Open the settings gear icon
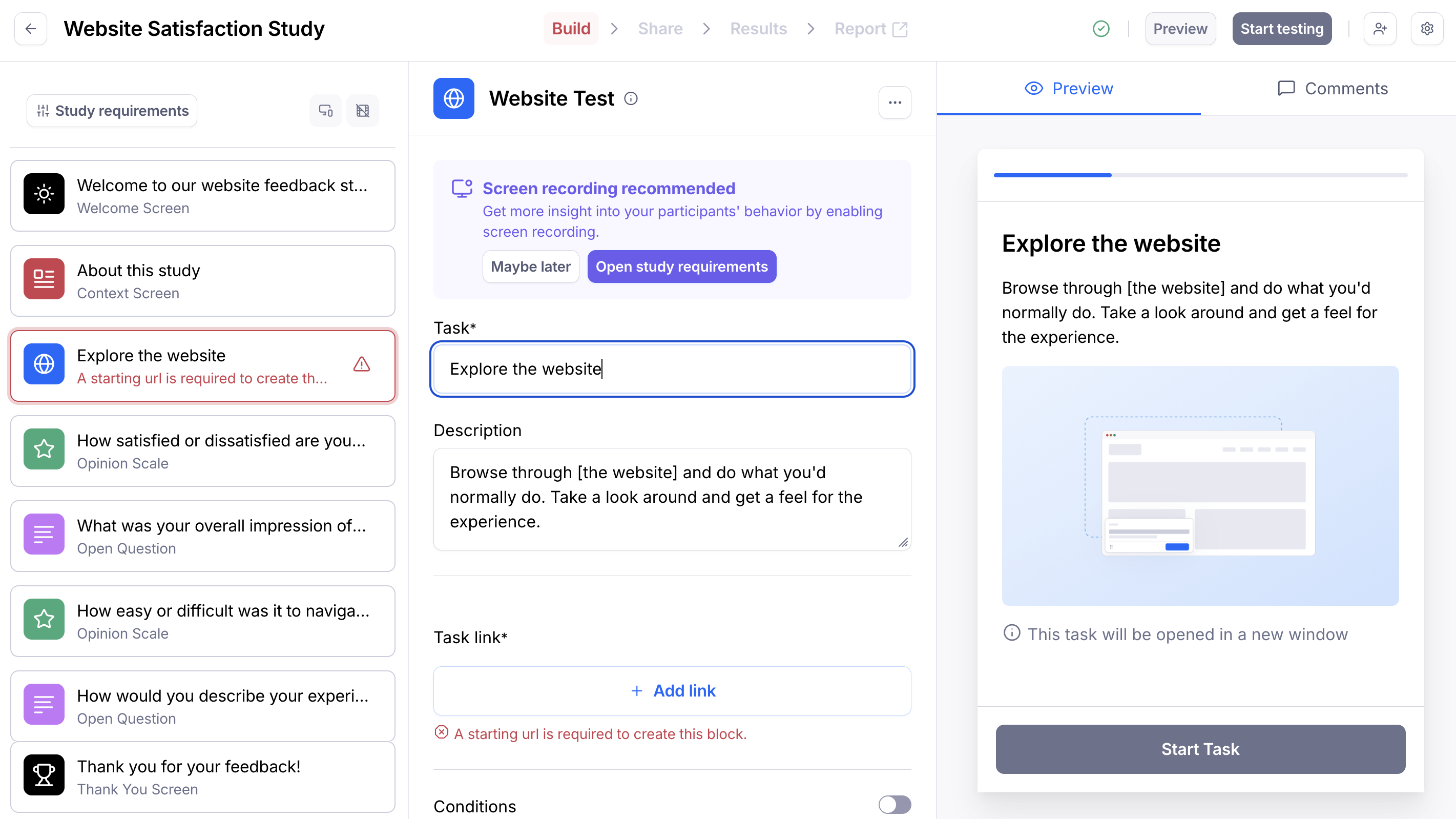Screen dimensions: 1456x819 tap(1427, 29)
